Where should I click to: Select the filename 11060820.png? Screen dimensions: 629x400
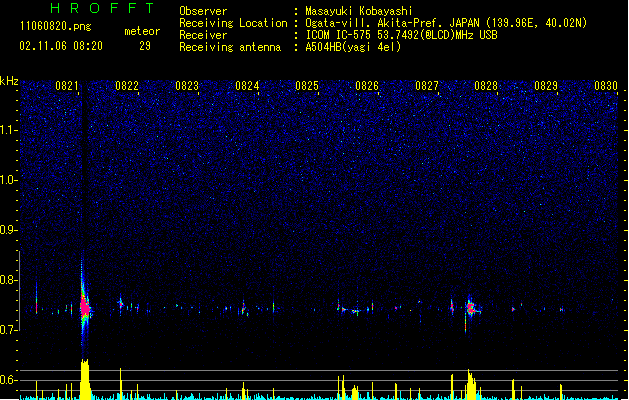tap(56, 26)
